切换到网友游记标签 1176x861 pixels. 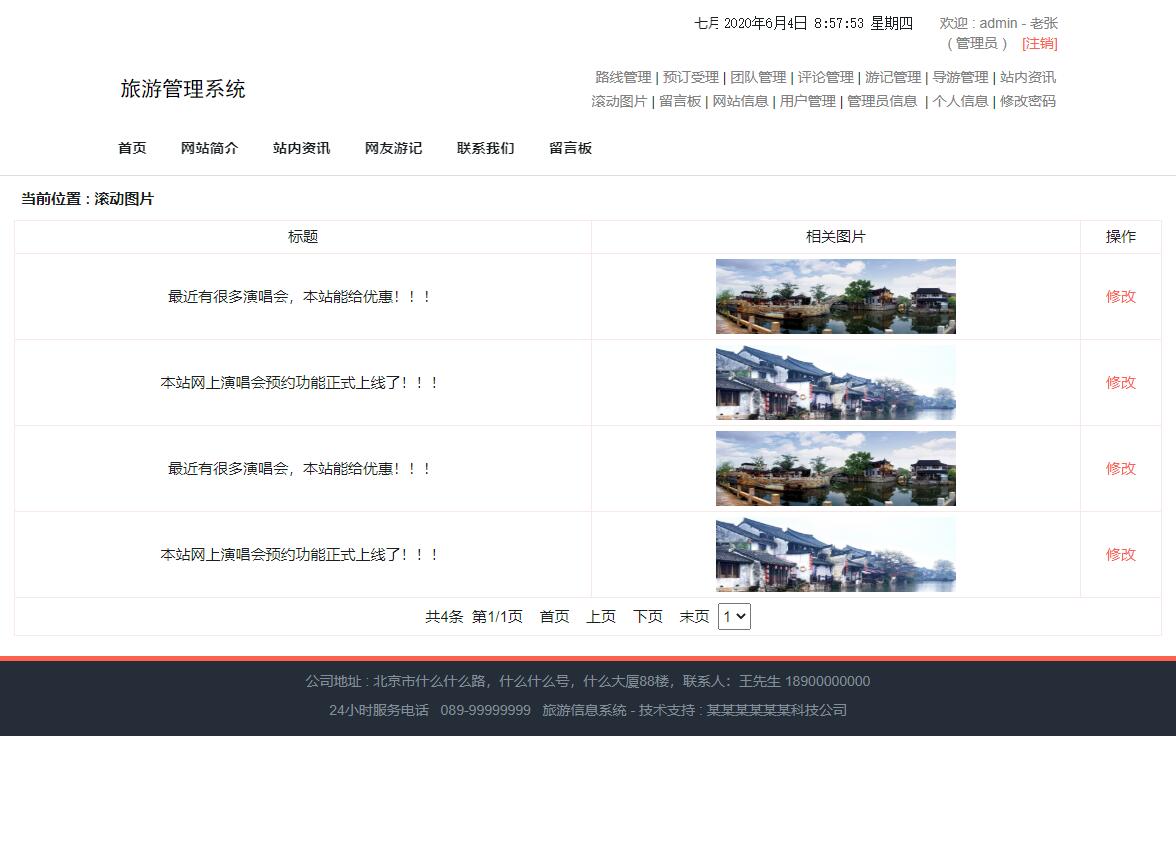click(x=393, y=147)
